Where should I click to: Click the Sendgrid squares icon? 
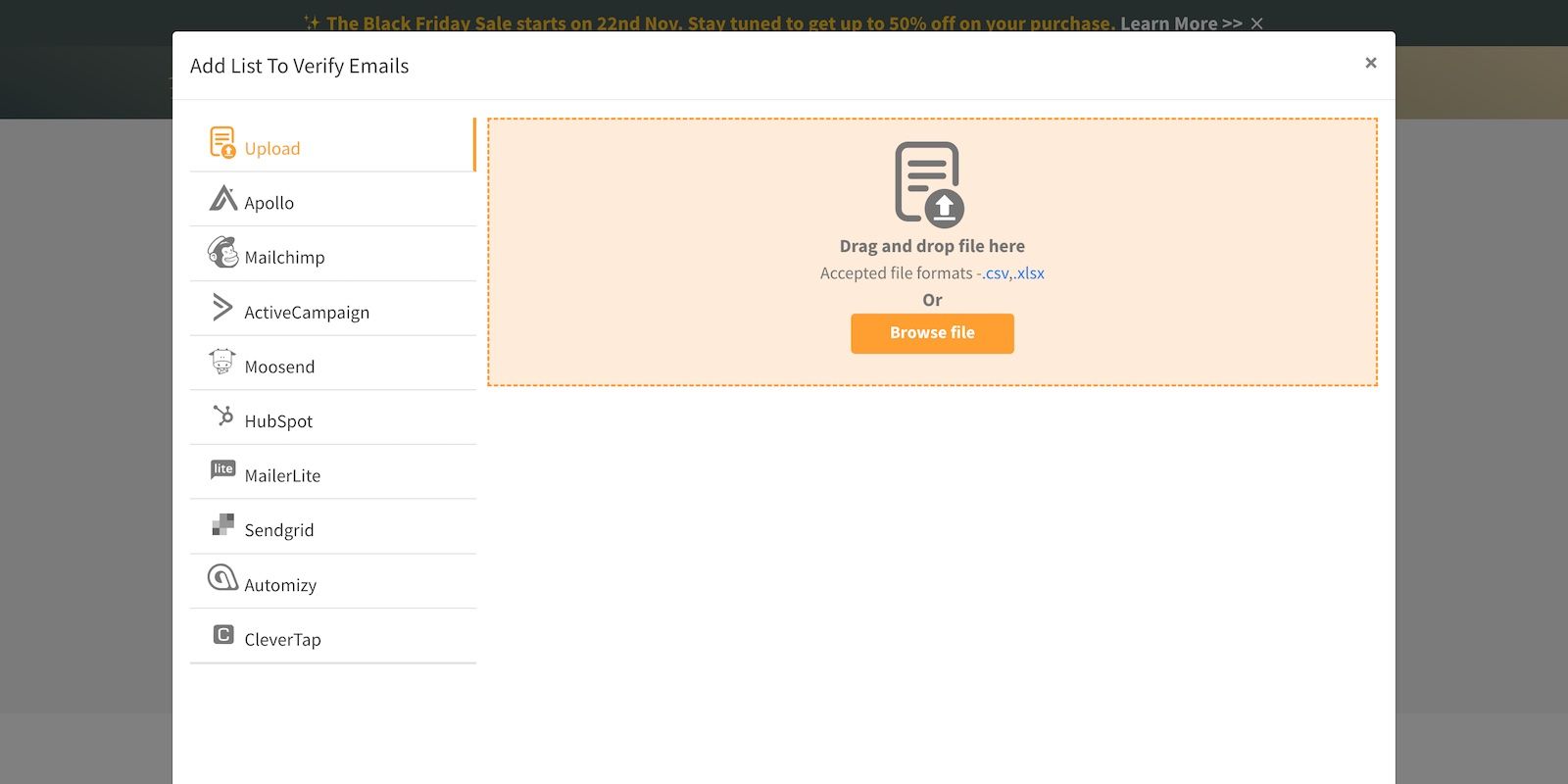[x=223, y=524]
